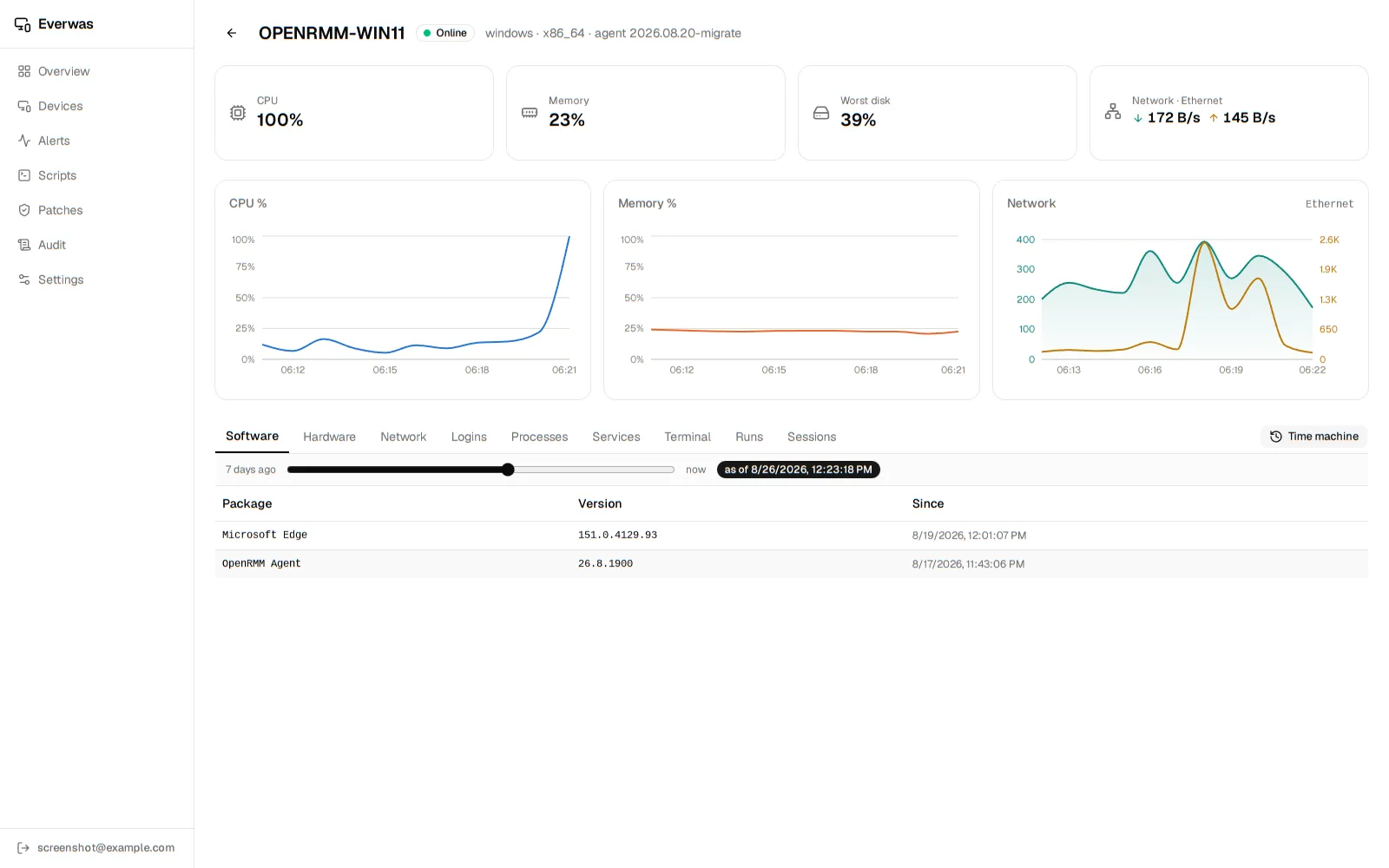Click the CPU chip icon

point(238,113)
